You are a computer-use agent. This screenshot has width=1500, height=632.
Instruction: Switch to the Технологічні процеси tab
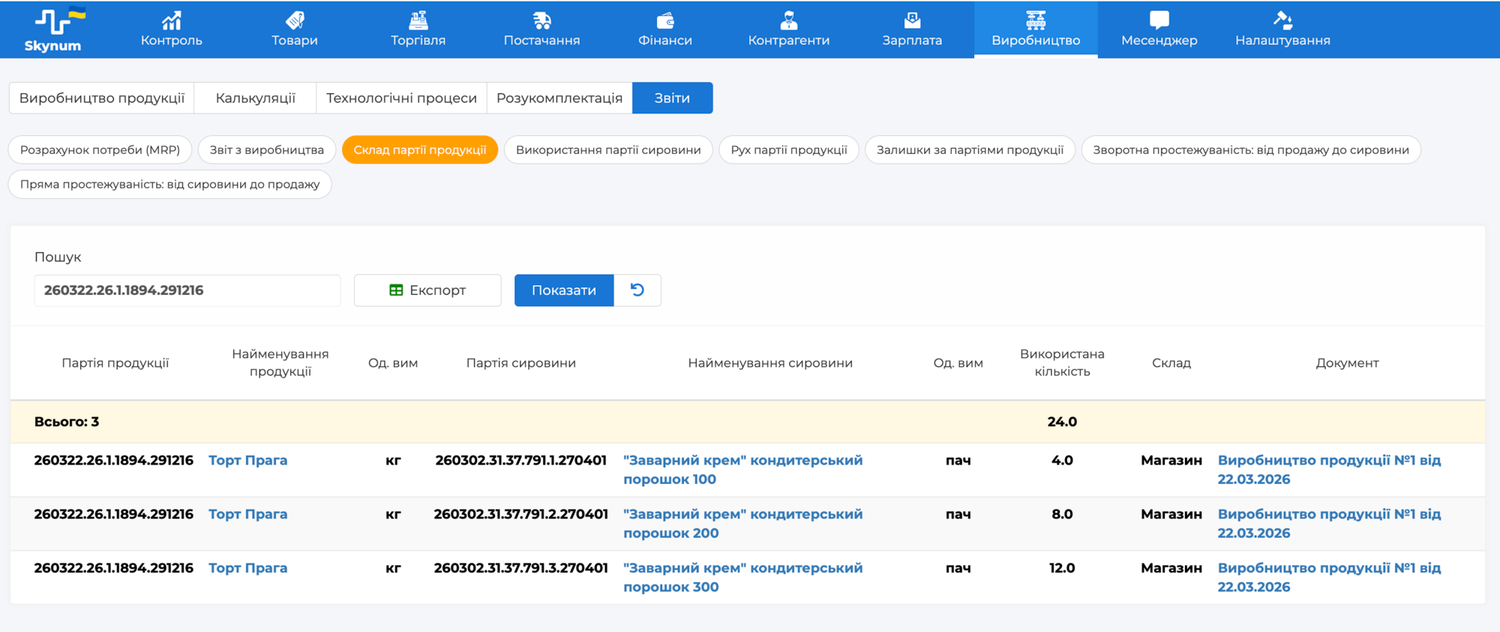click(401, 98)
